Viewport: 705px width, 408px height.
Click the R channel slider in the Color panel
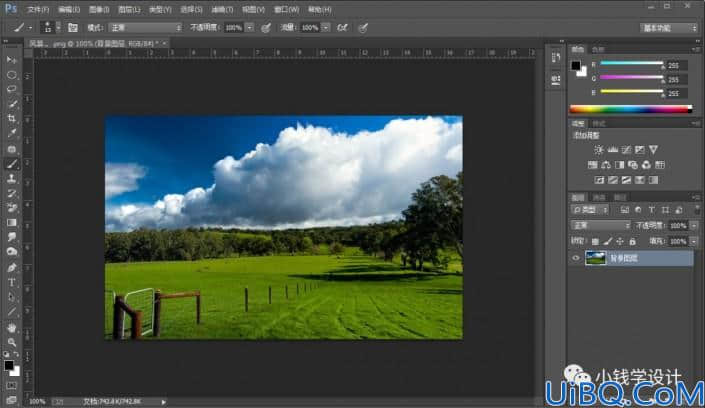[x=632, y=63]
